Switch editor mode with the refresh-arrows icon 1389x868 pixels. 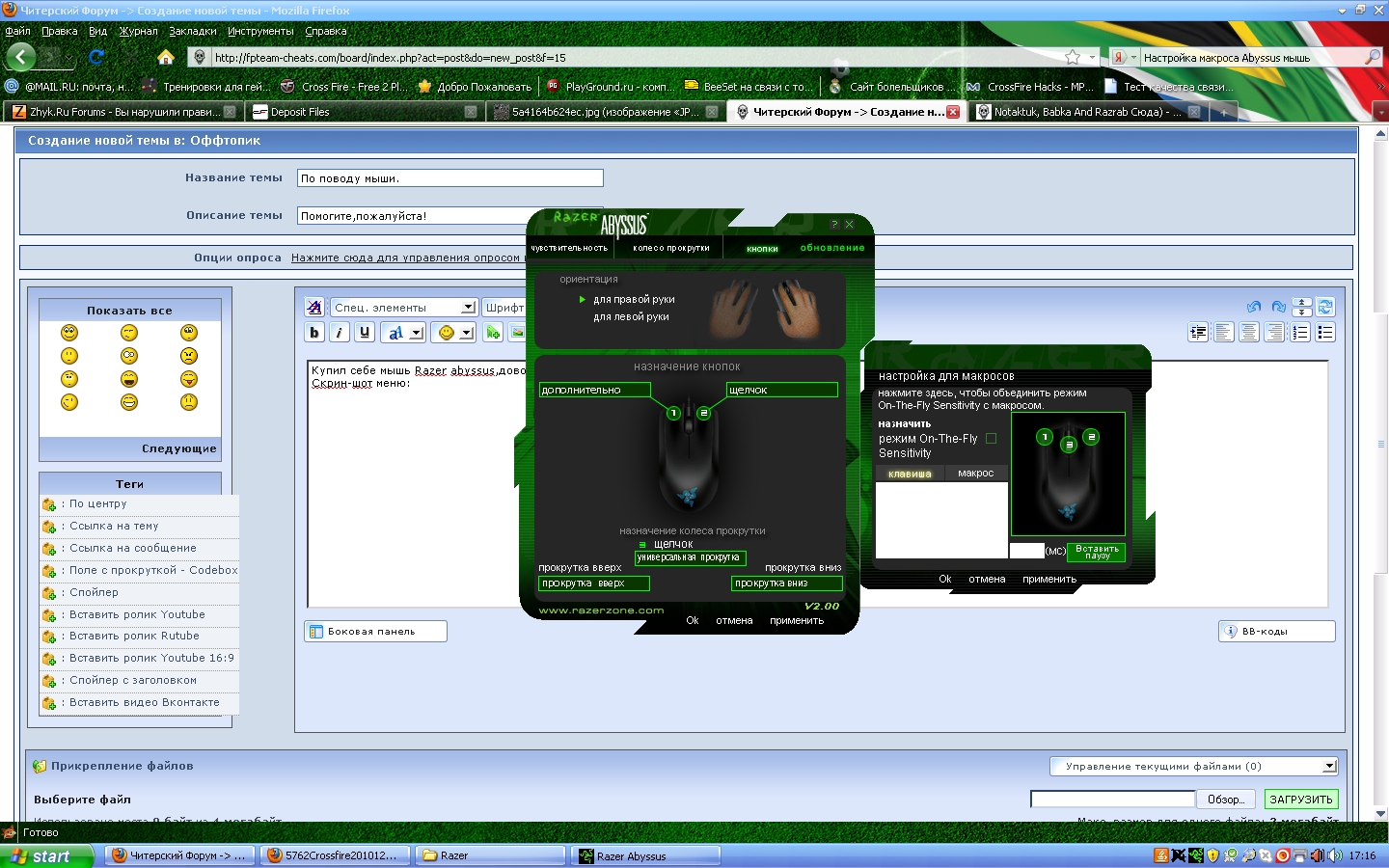[1325, 307]
